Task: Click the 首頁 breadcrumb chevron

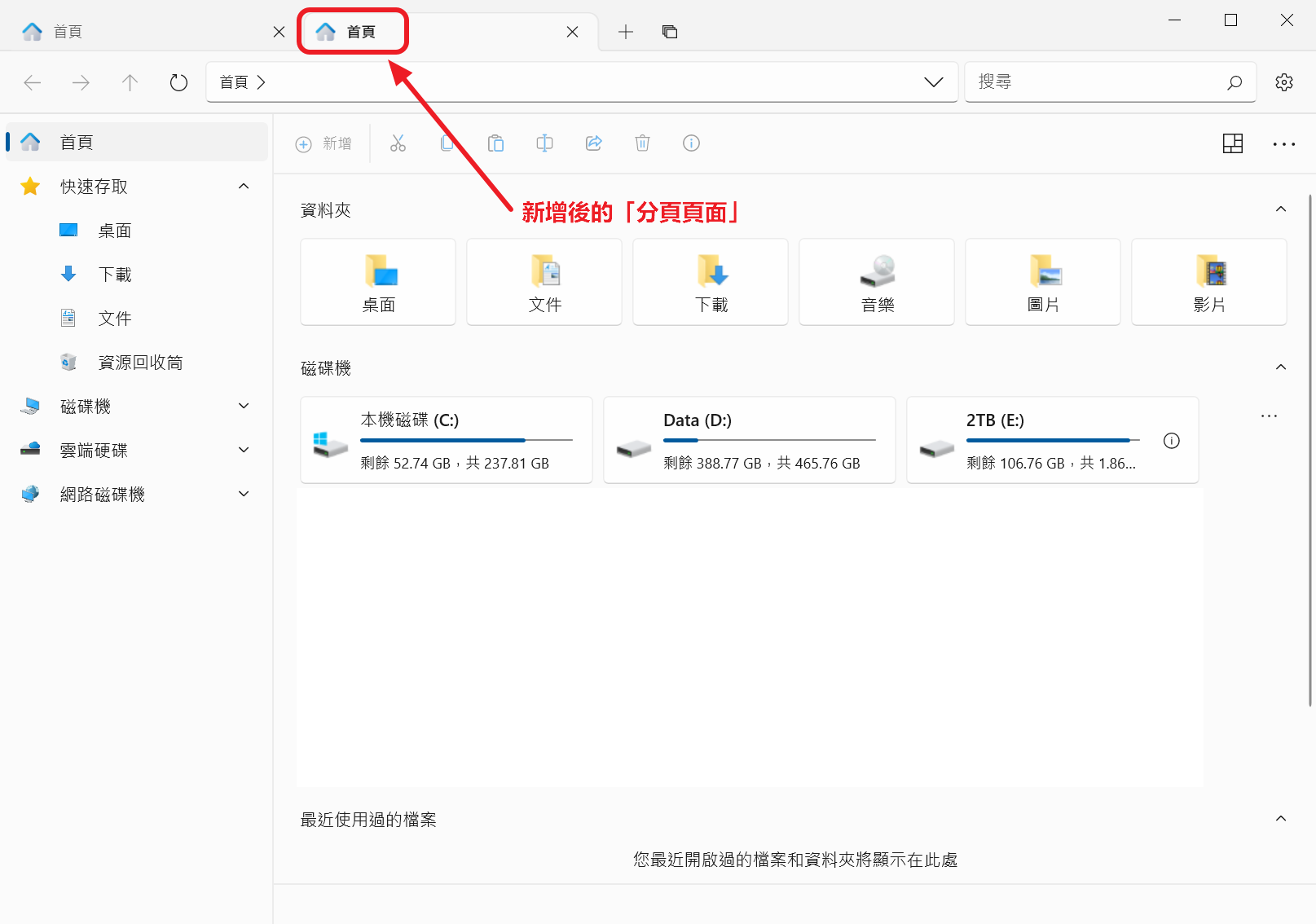Action: click(261, 82)
